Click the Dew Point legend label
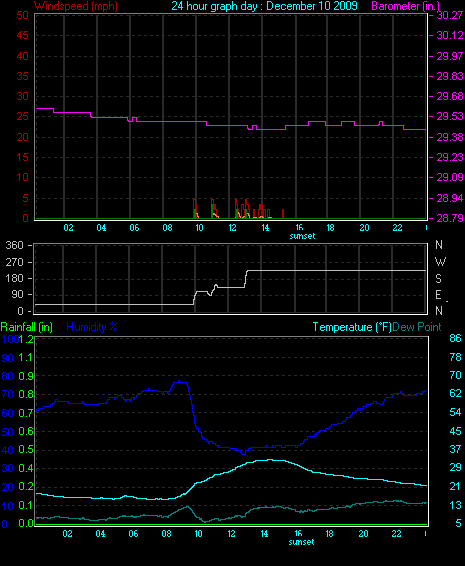The width and height of the screenshot is (465, 566). click(417, 327)
